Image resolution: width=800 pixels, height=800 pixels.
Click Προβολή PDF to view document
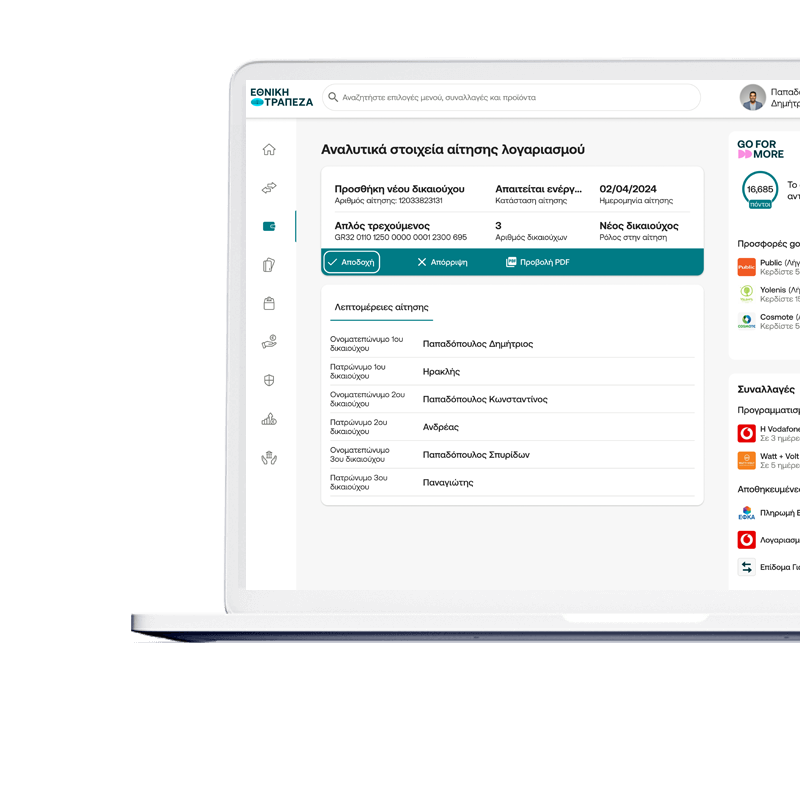tap(538, 262)
